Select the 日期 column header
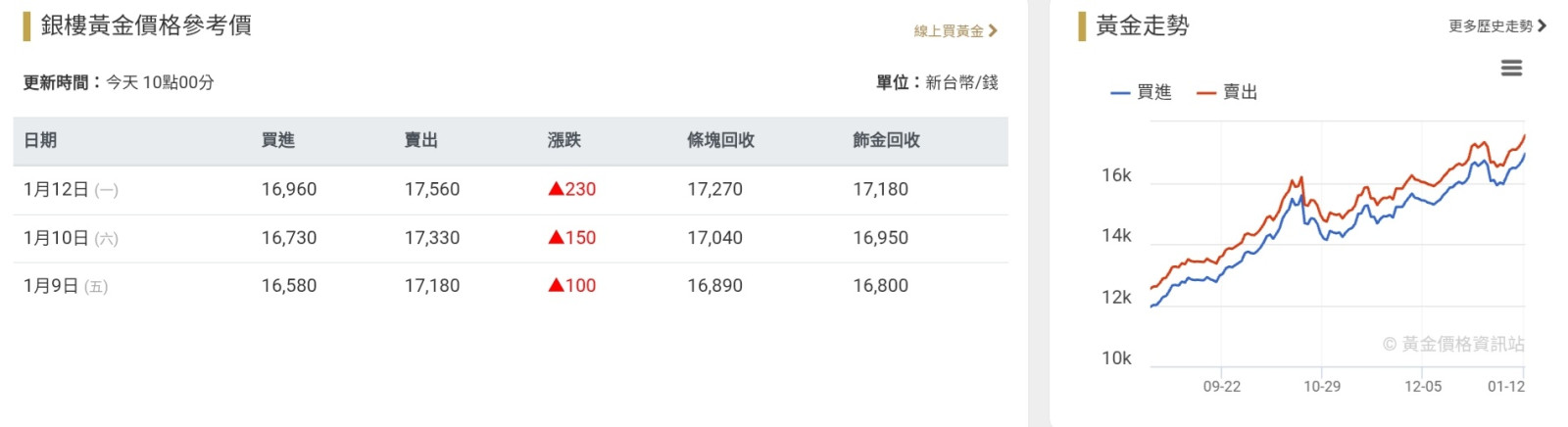 (40, 140)
